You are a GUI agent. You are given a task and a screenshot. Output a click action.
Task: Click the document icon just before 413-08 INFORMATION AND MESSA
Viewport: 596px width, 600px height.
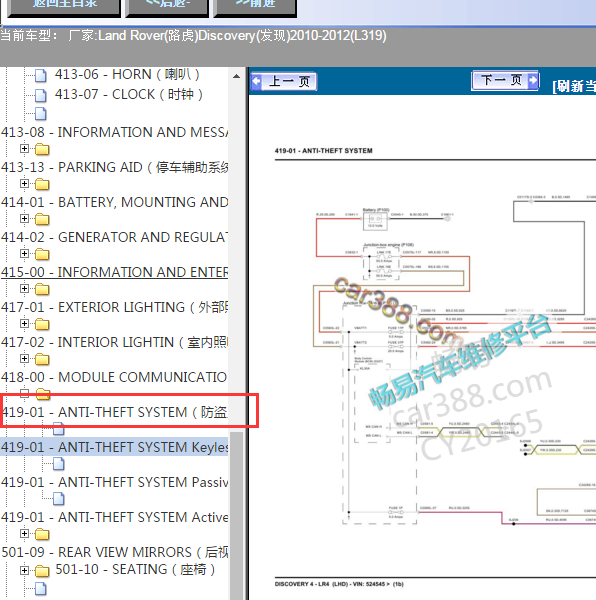41,114
